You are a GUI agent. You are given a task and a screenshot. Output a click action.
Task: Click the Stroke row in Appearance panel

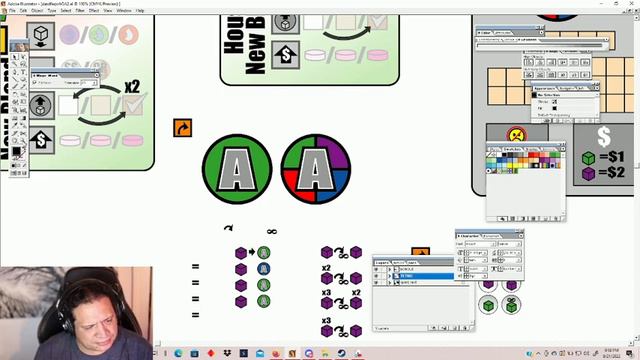click(x=564, y=102)
